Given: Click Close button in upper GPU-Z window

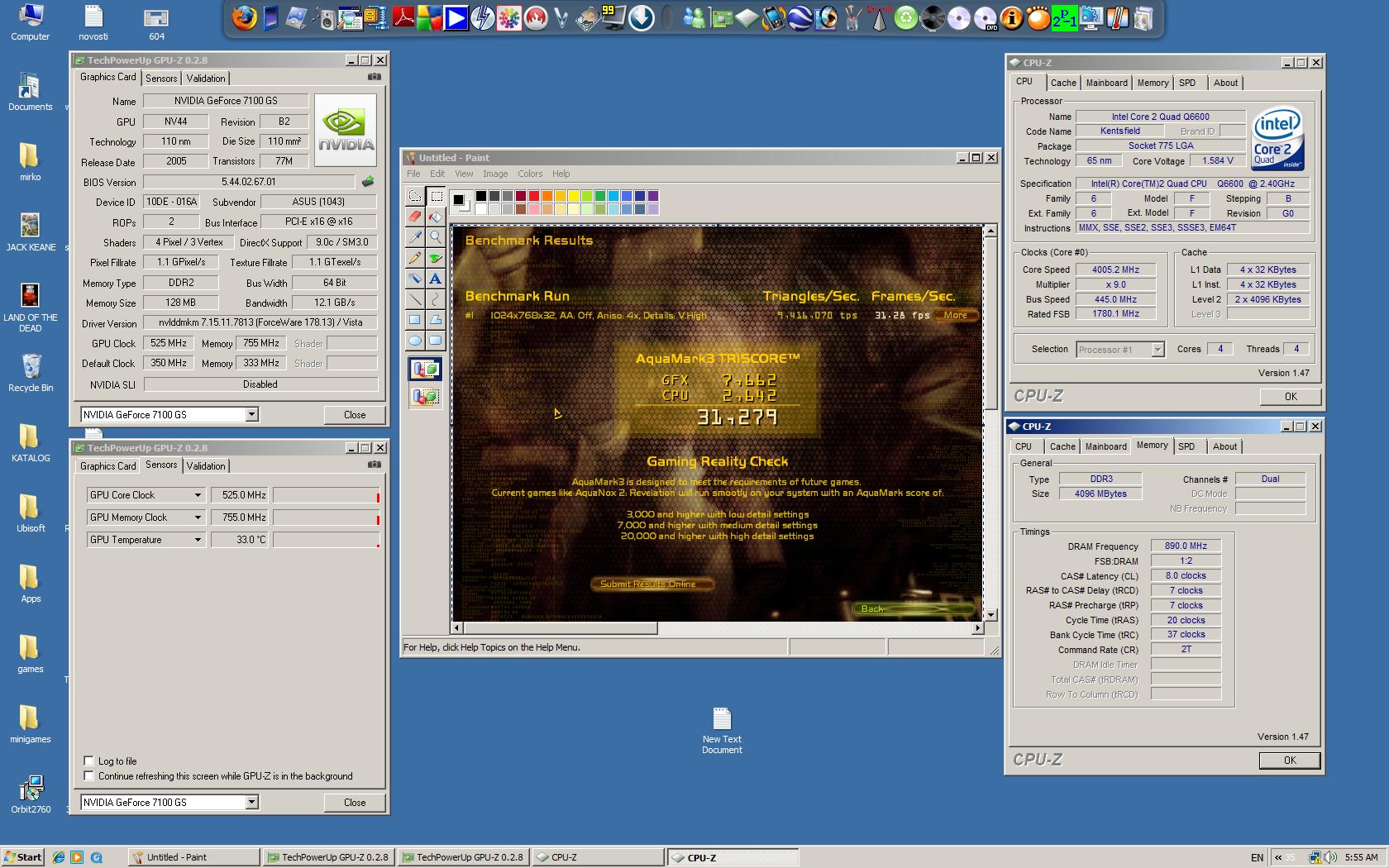Looking at the screenshot, I should click(x=355, y=414).
